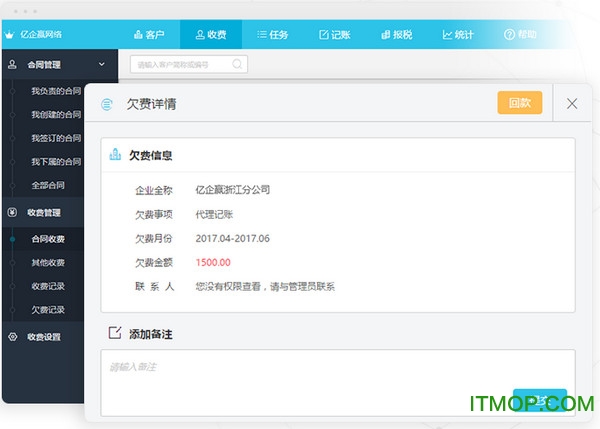Open the 客户 tab
The image size is (600, 429).
[148, 34]
